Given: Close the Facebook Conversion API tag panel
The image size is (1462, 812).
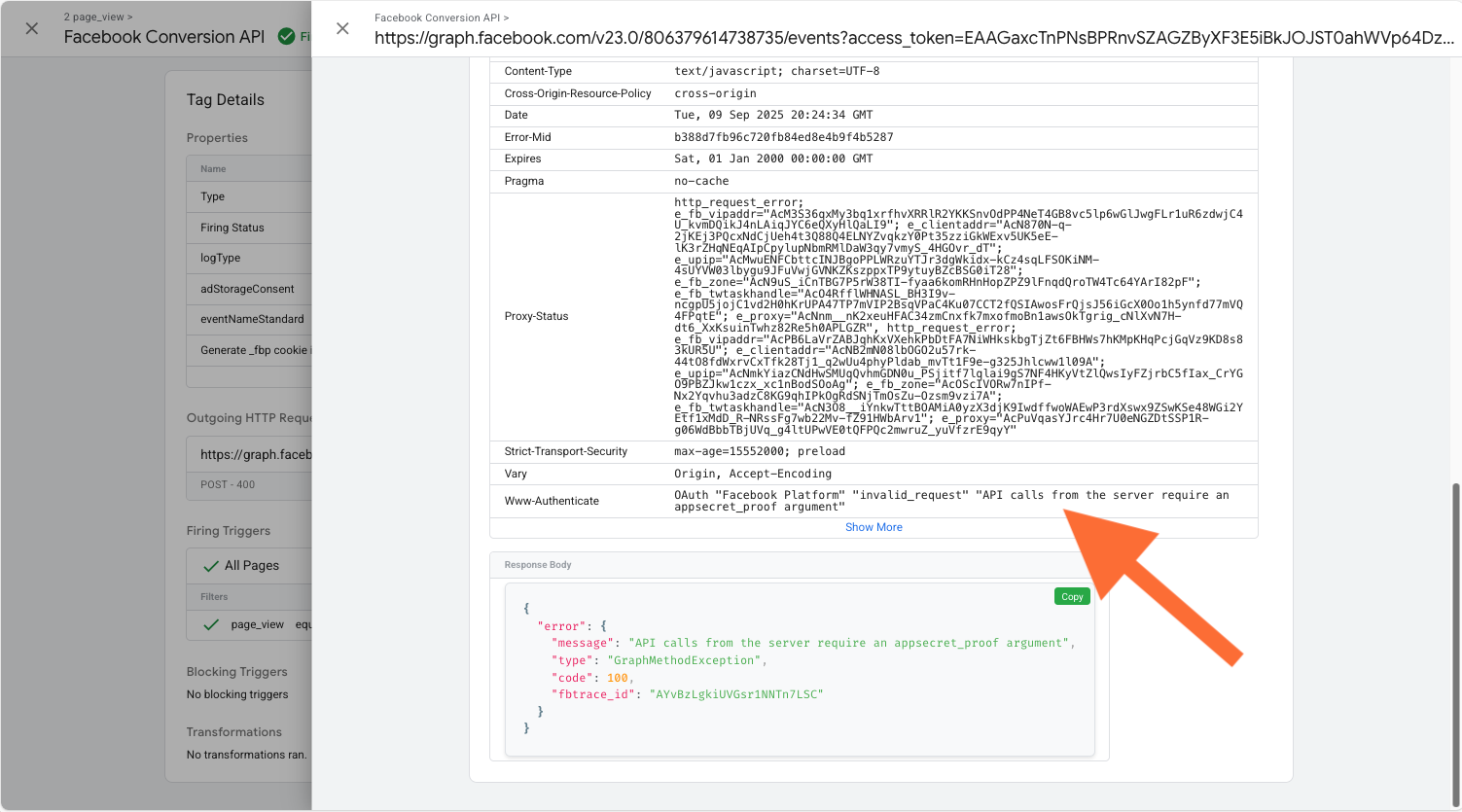Looking at the screenshot, I should pos(32,28).
